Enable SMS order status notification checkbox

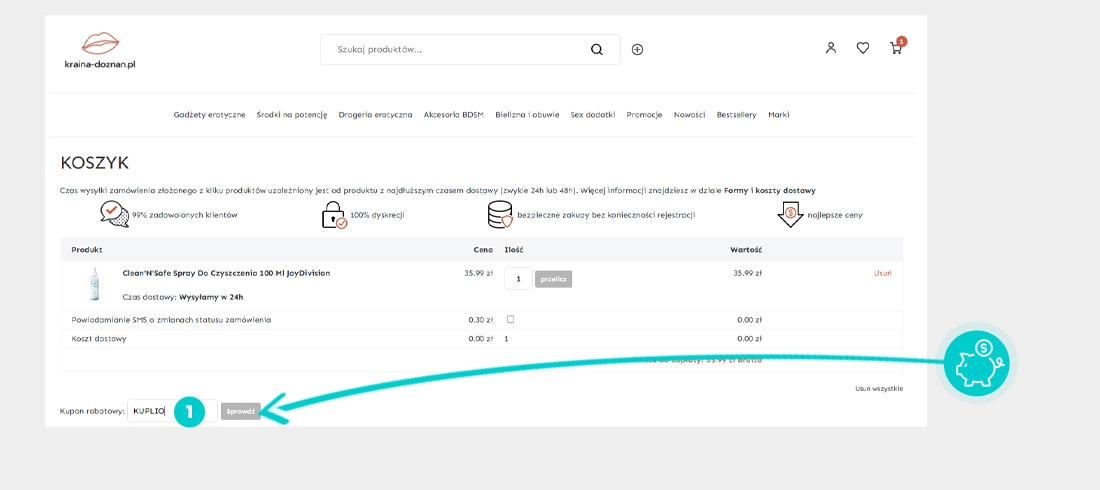[x=511, y=320]
